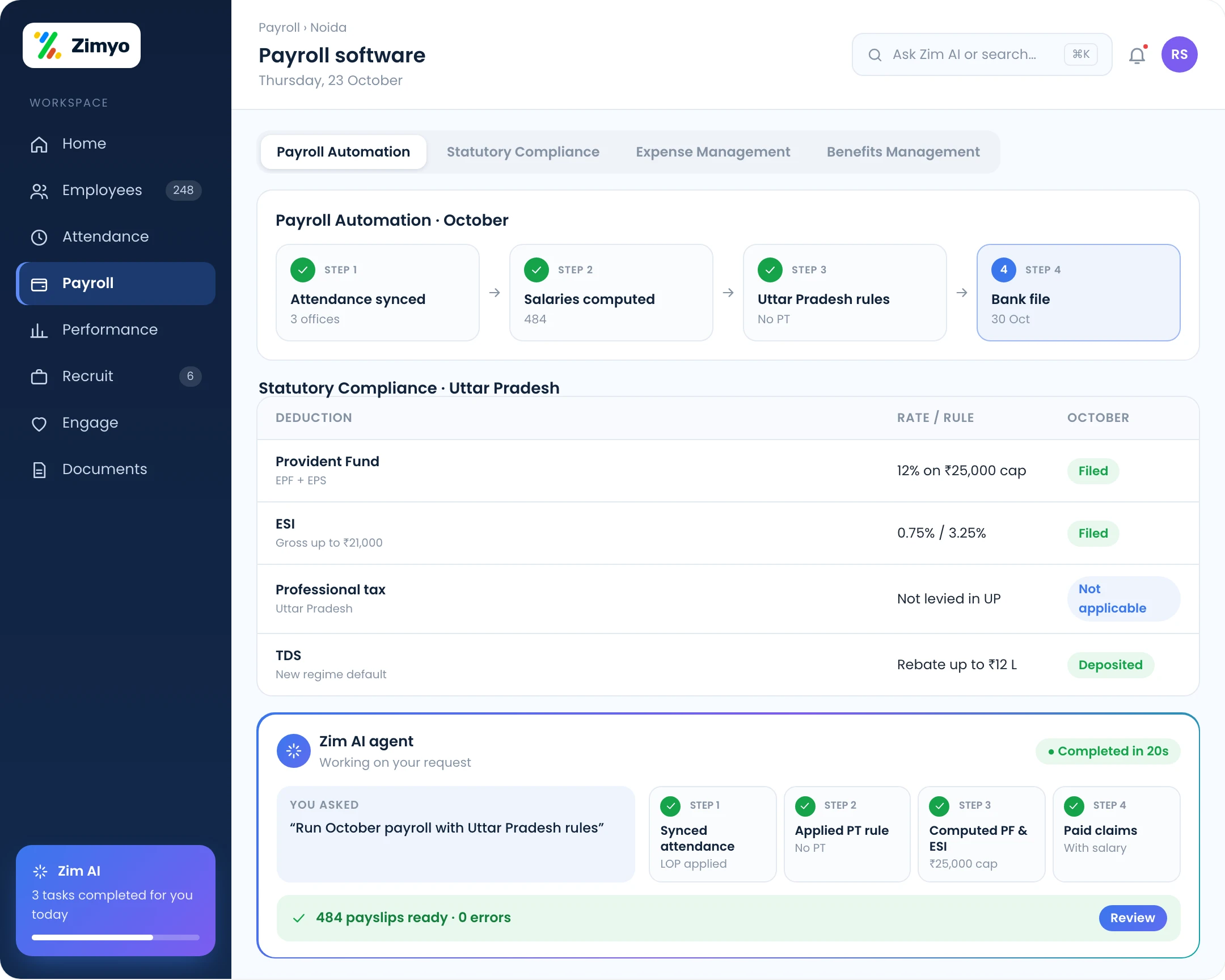This screenshot has height=980, width=1225.
Task: Open Documents file icon
Action: tap(39, 470)
